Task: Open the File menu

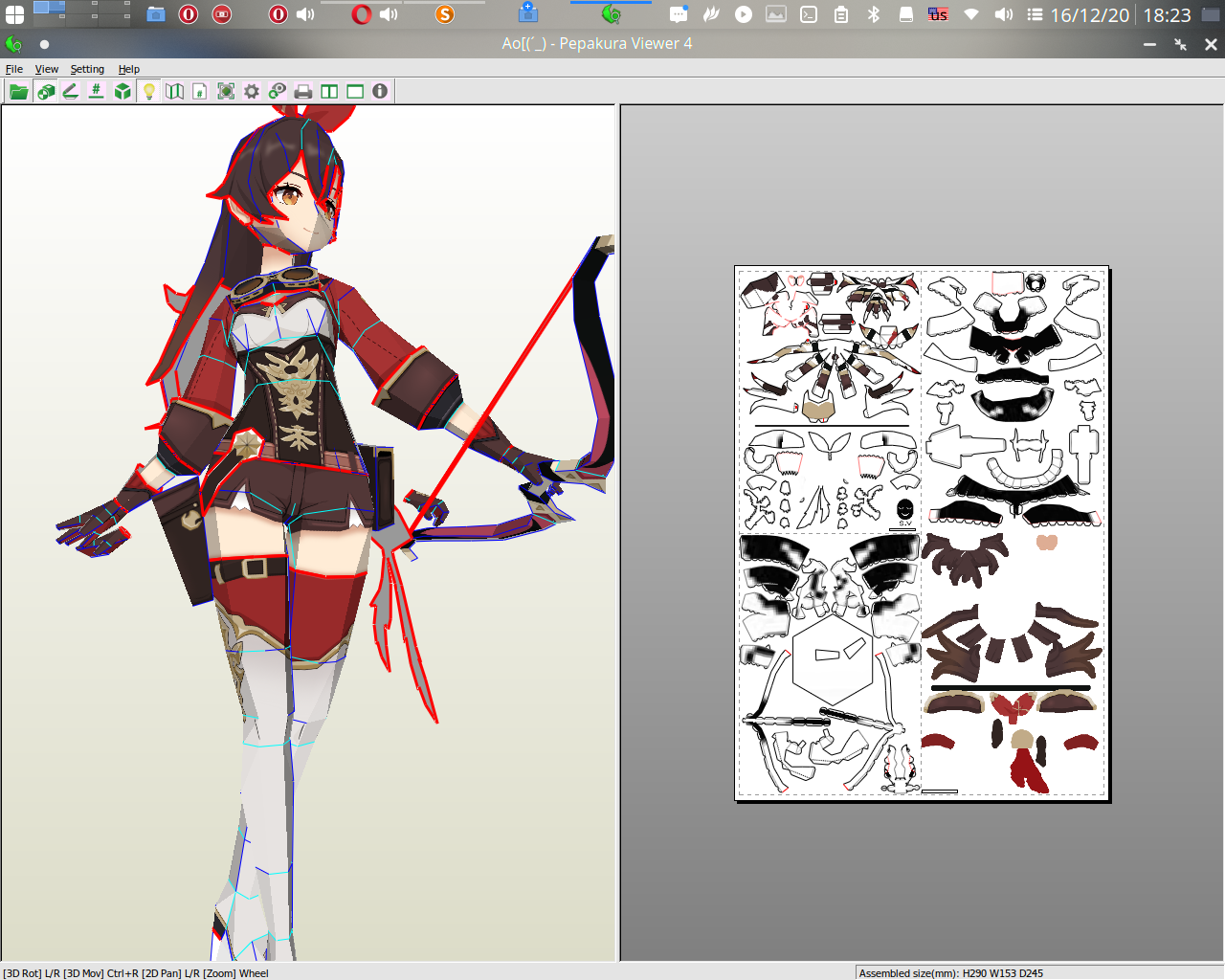Action: tap(14, 69)
